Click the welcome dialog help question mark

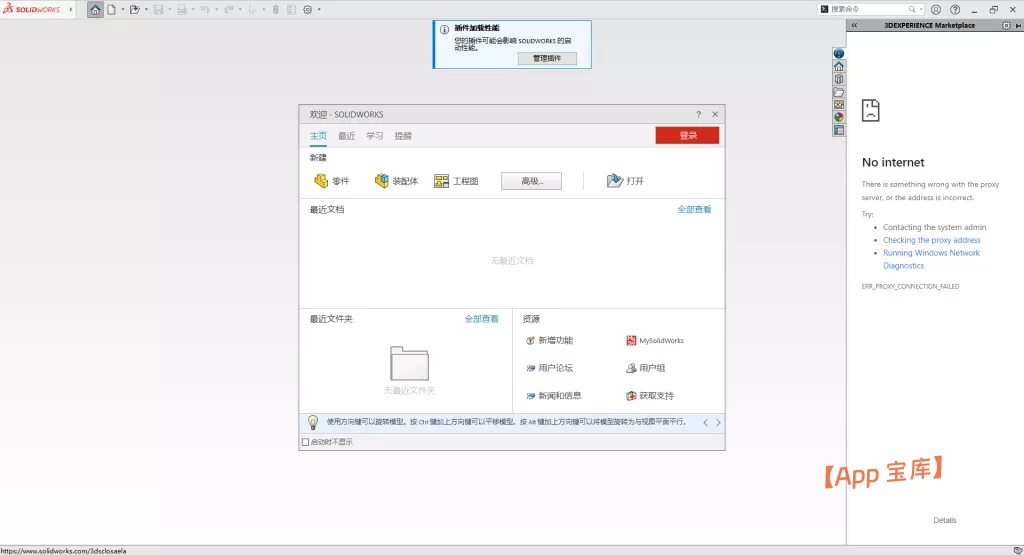click(698, 114)
